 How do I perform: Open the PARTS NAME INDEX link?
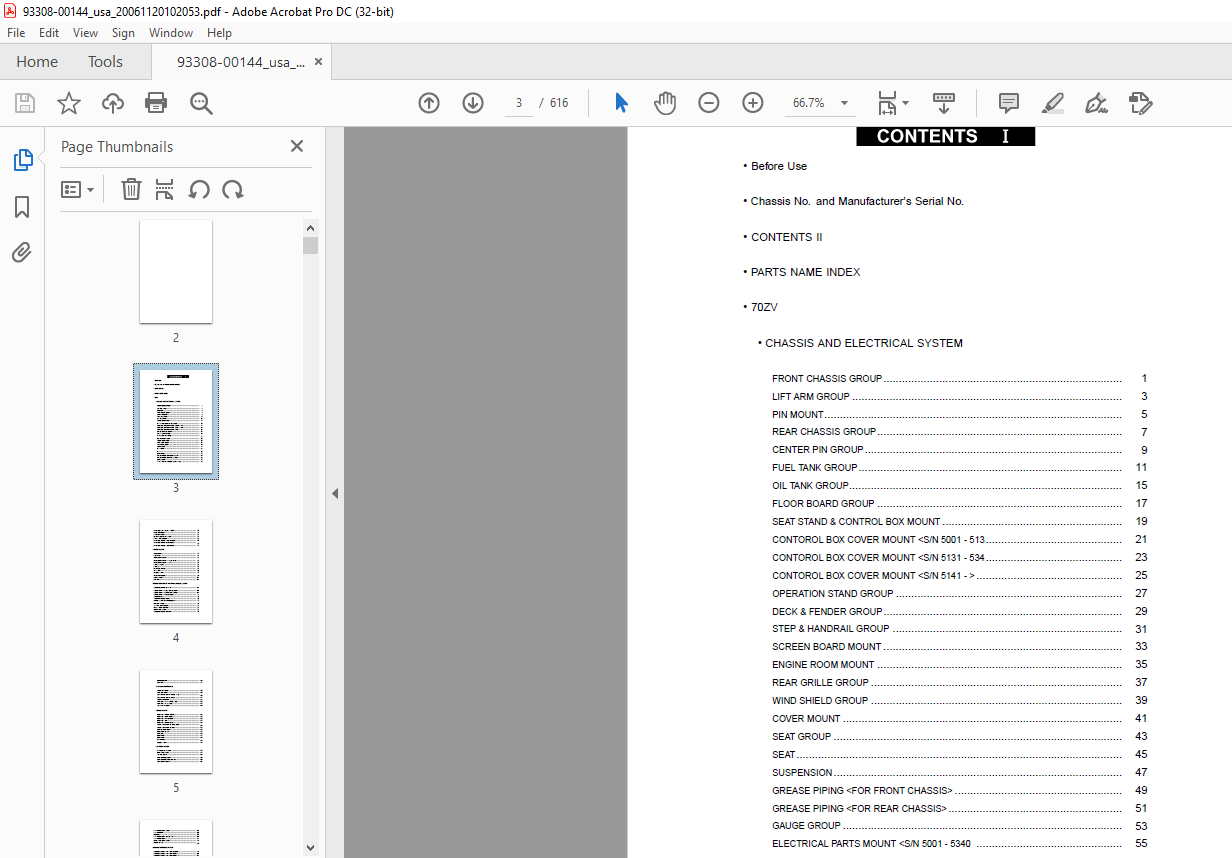point(805,272)
